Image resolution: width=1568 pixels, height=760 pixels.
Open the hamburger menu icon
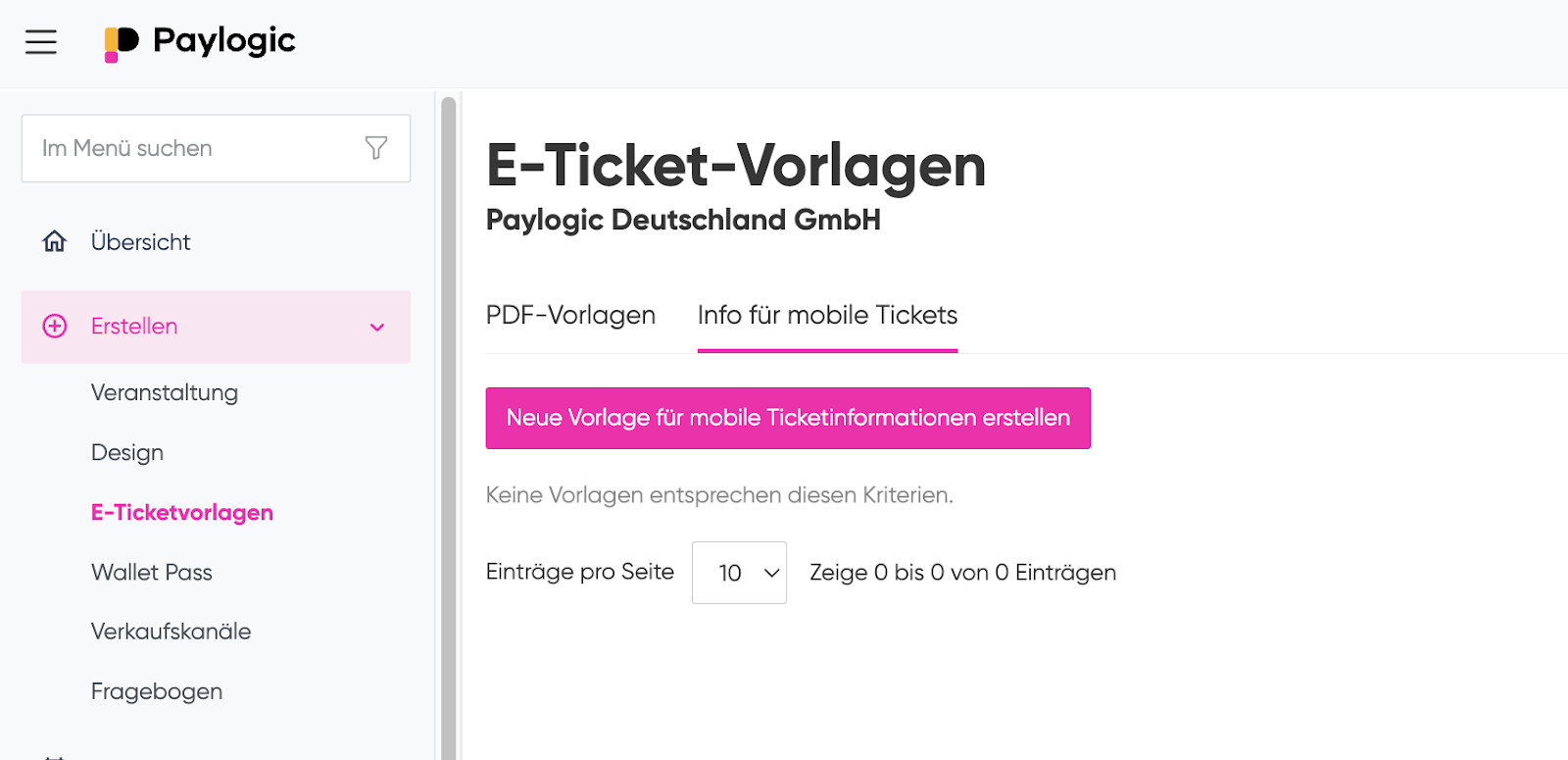pyautogui.click(x=41, y=42)
